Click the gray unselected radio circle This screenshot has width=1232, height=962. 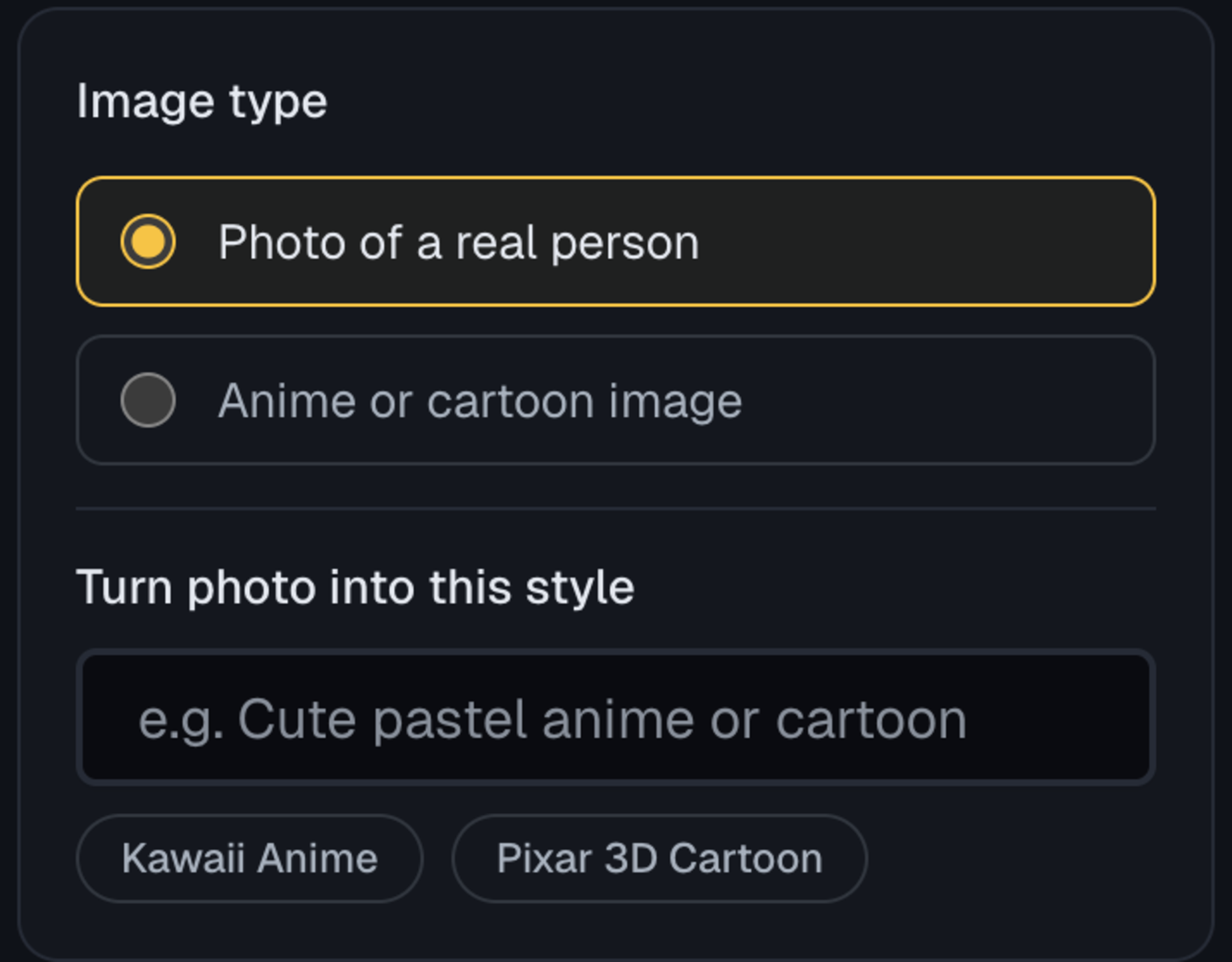148,399
